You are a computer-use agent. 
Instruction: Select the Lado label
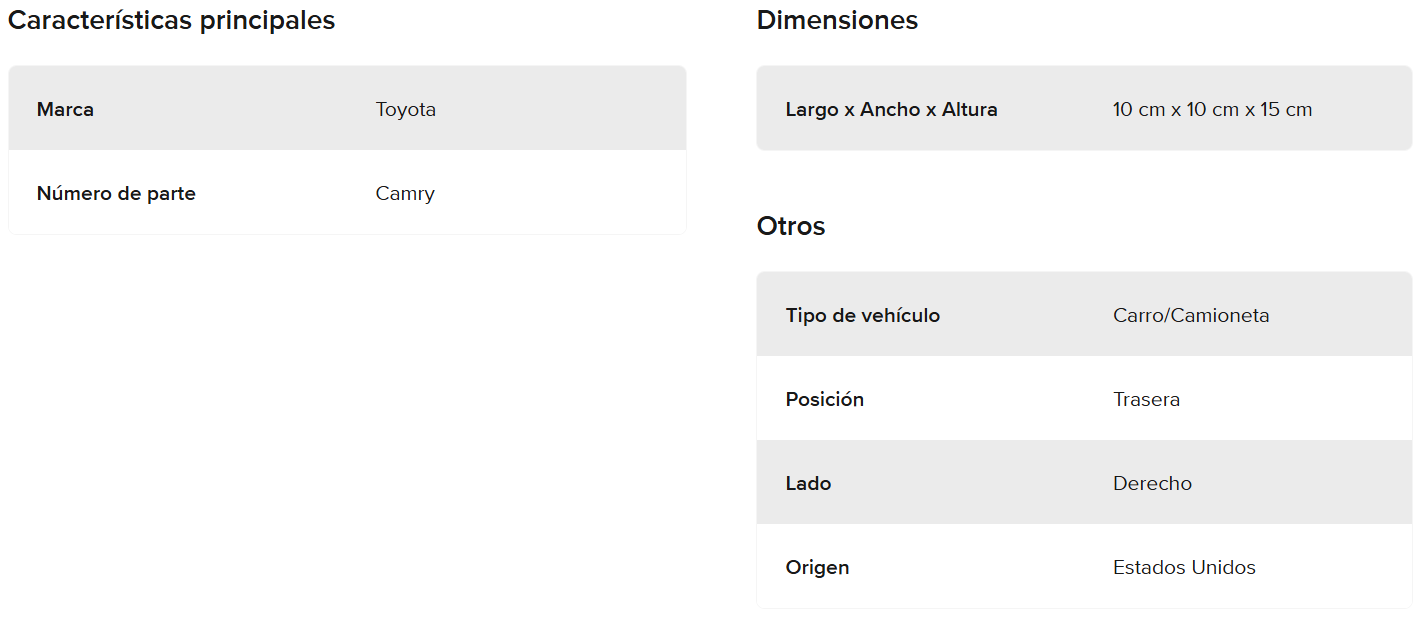pos(808,483)
